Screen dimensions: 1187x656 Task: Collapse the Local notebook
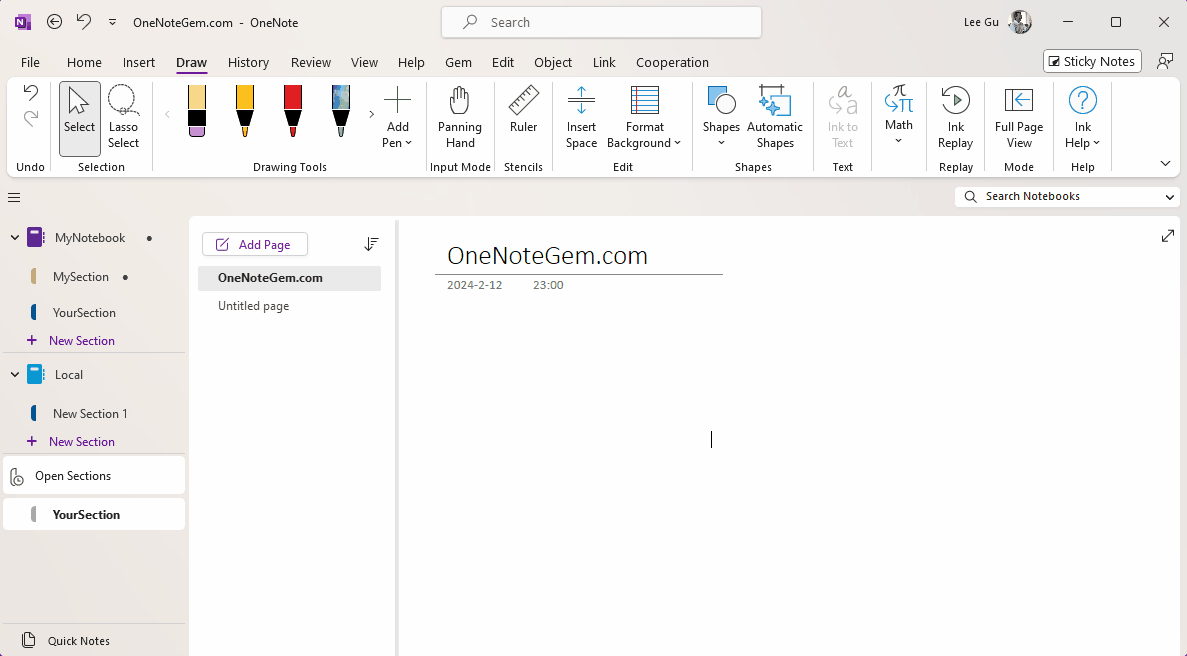(14, 375)
